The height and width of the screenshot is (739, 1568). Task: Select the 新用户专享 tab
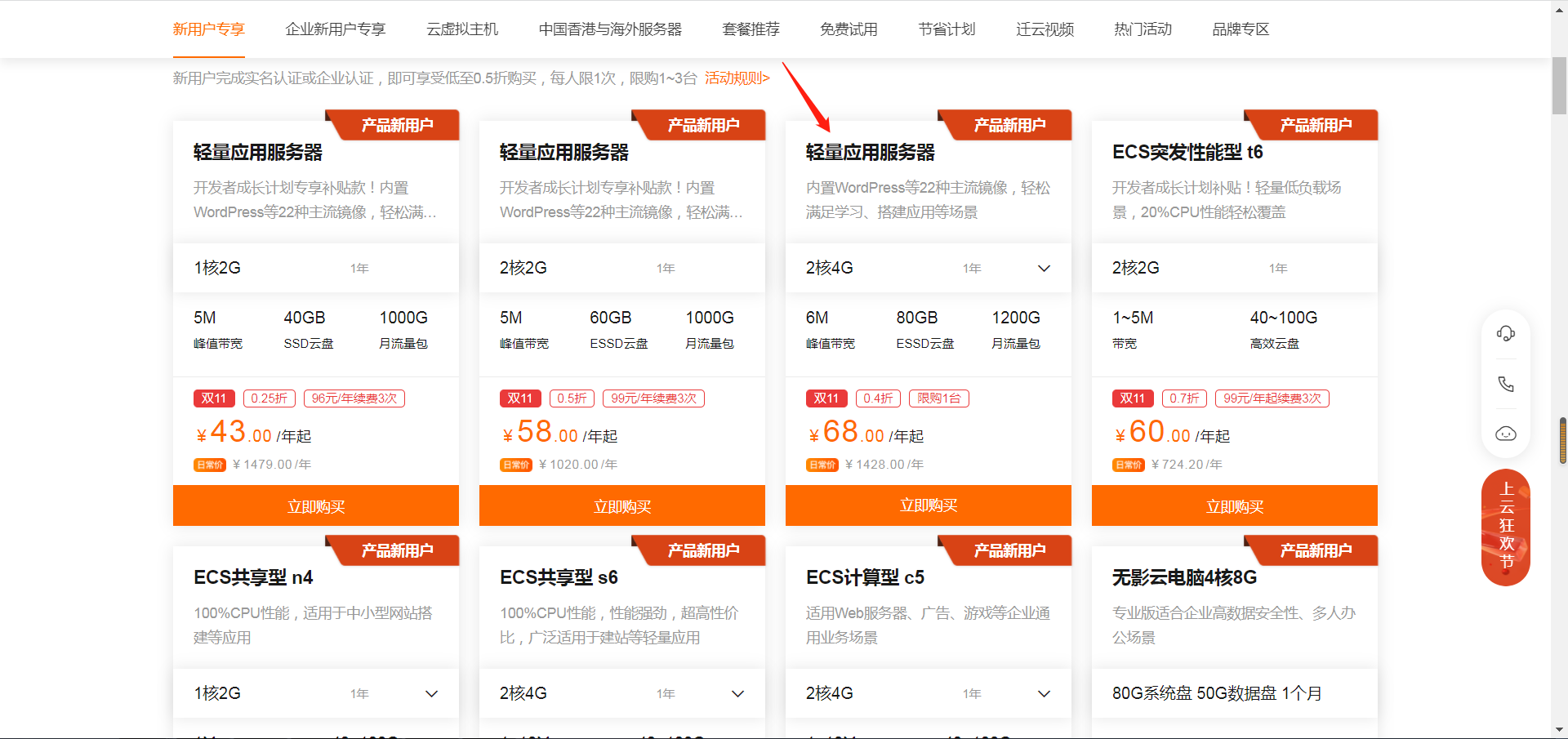click(209, 29)
